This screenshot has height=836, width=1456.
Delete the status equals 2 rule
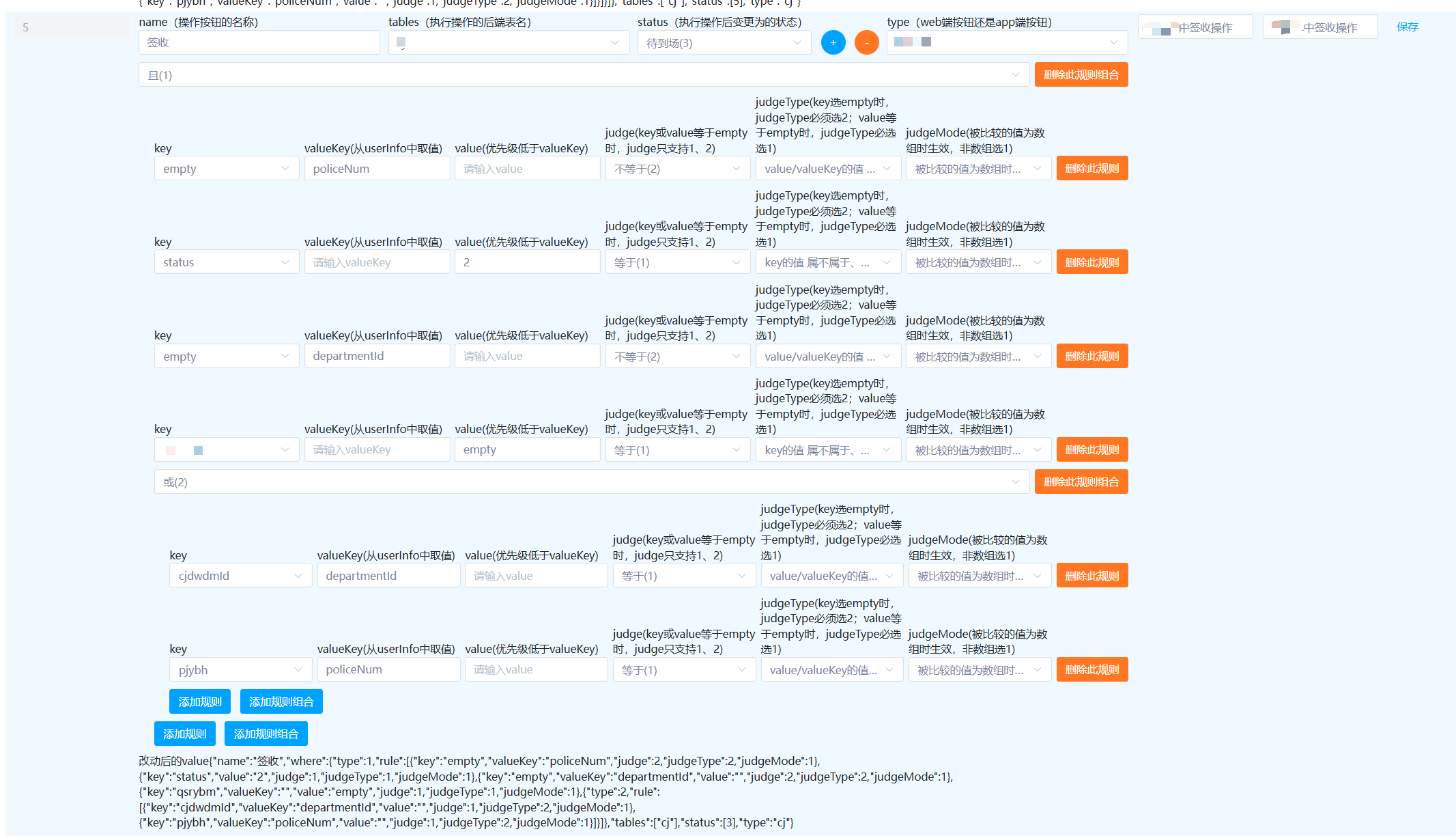tap(1091, 262)
